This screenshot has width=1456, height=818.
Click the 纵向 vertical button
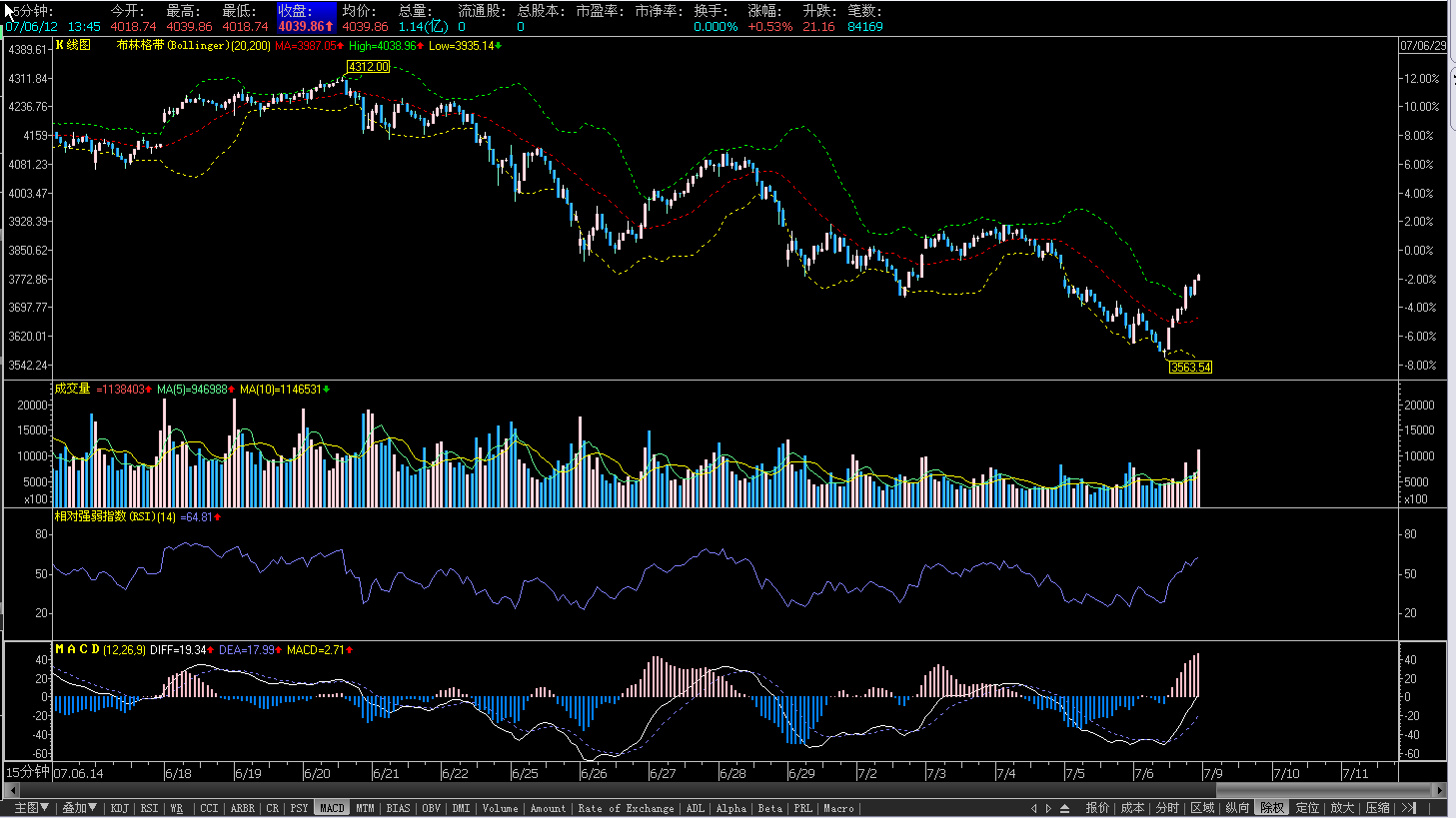pos(1237,808)
